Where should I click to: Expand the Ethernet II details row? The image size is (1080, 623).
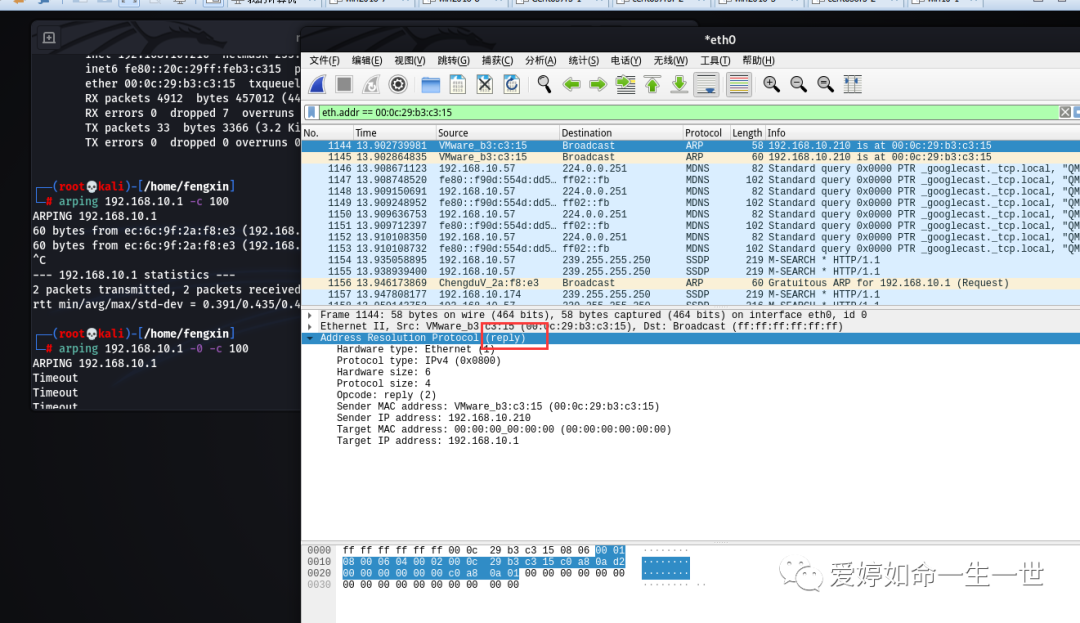click(x=311, y=327)
